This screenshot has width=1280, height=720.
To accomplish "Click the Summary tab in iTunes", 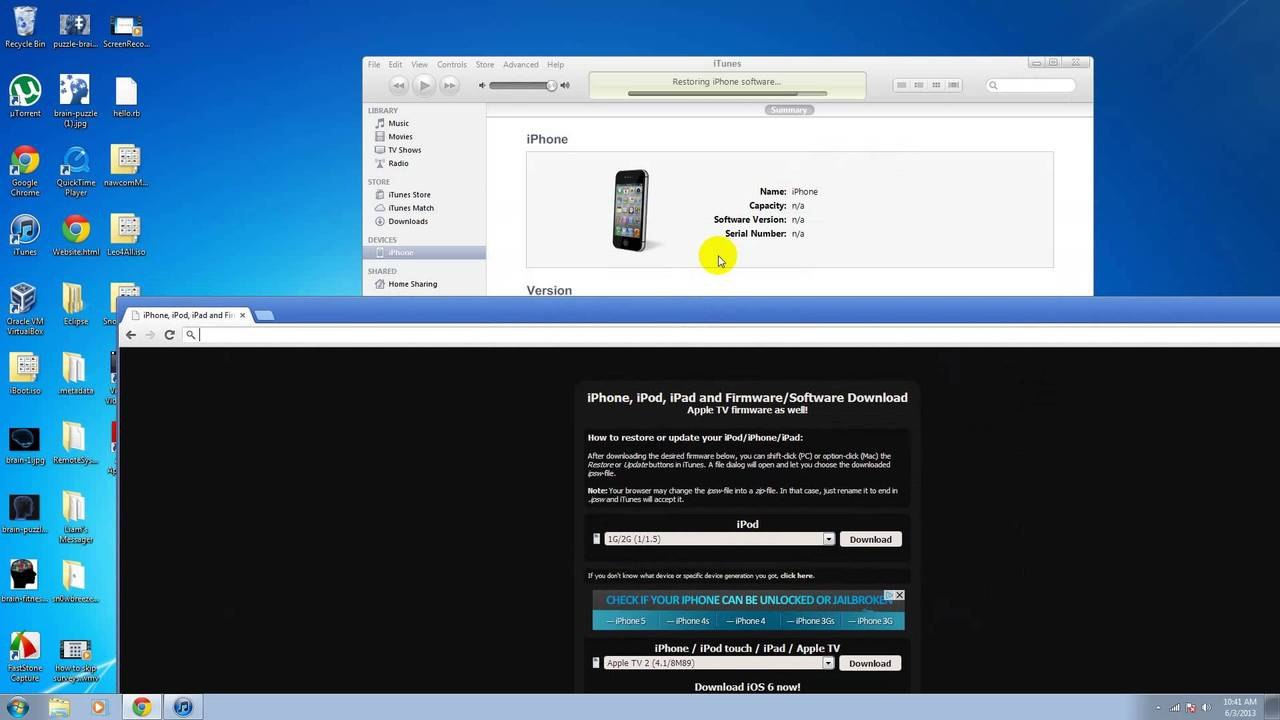I will coord(789,110).
